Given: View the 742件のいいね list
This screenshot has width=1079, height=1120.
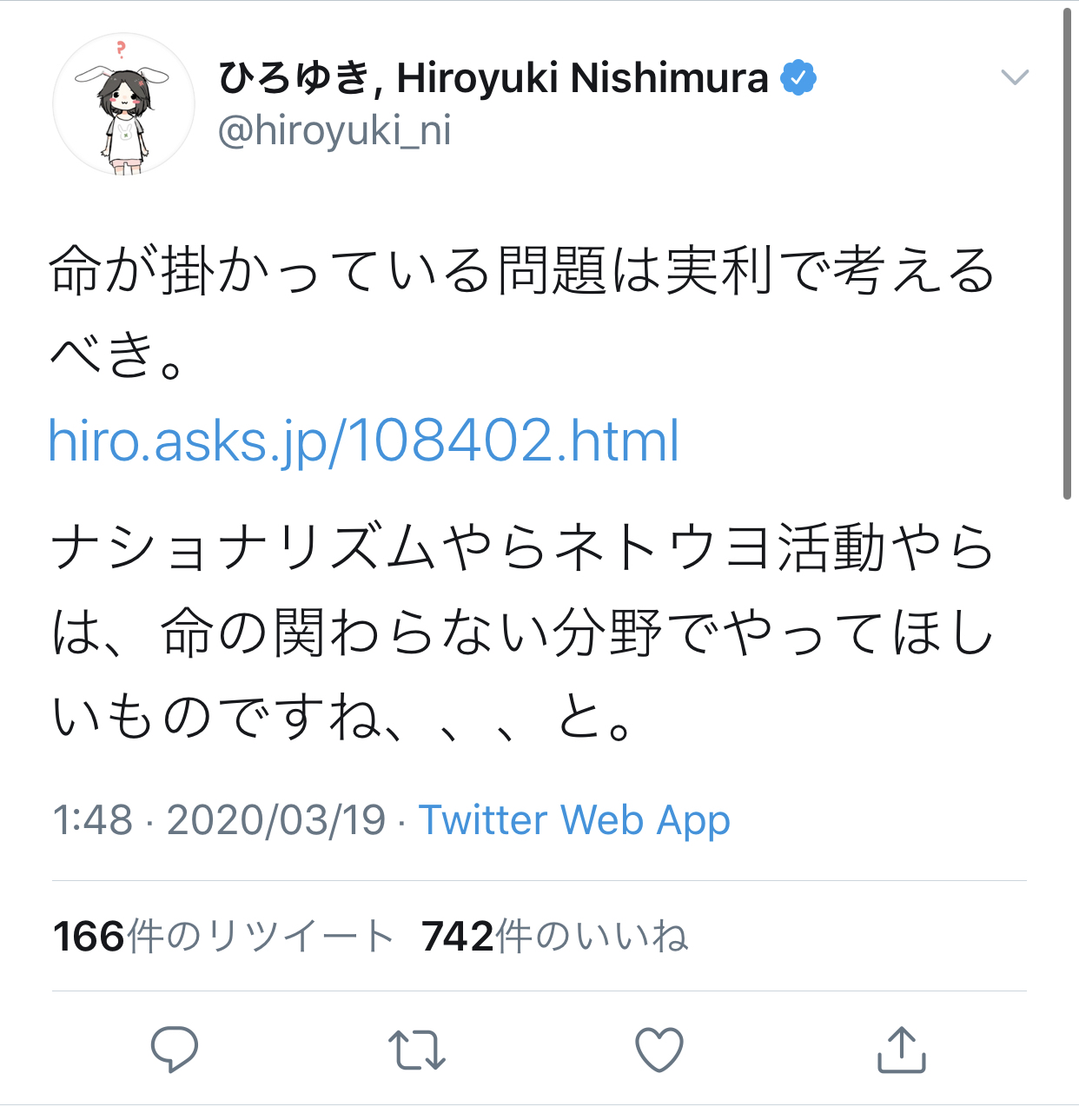Looking at the screenshot, I should [x=554, y=937].
